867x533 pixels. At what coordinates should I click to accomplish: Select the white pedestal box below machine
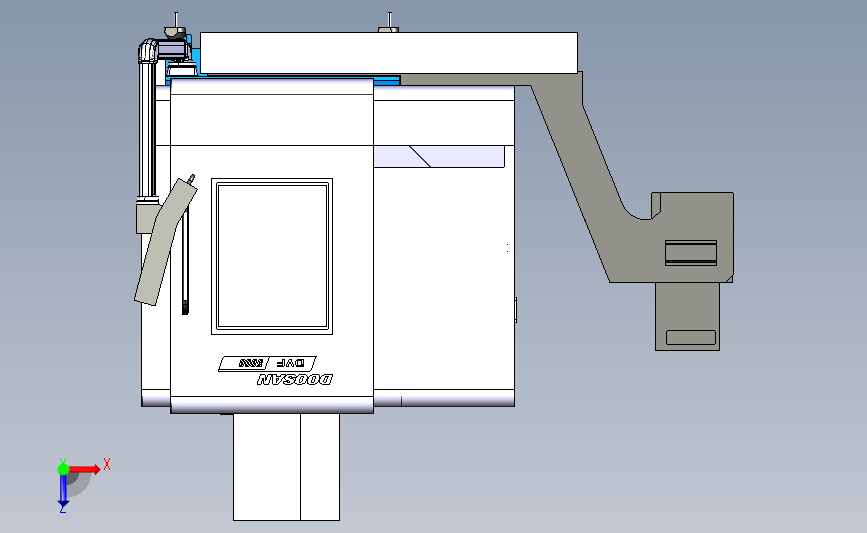pyautogui.click(x=286, y=467)
